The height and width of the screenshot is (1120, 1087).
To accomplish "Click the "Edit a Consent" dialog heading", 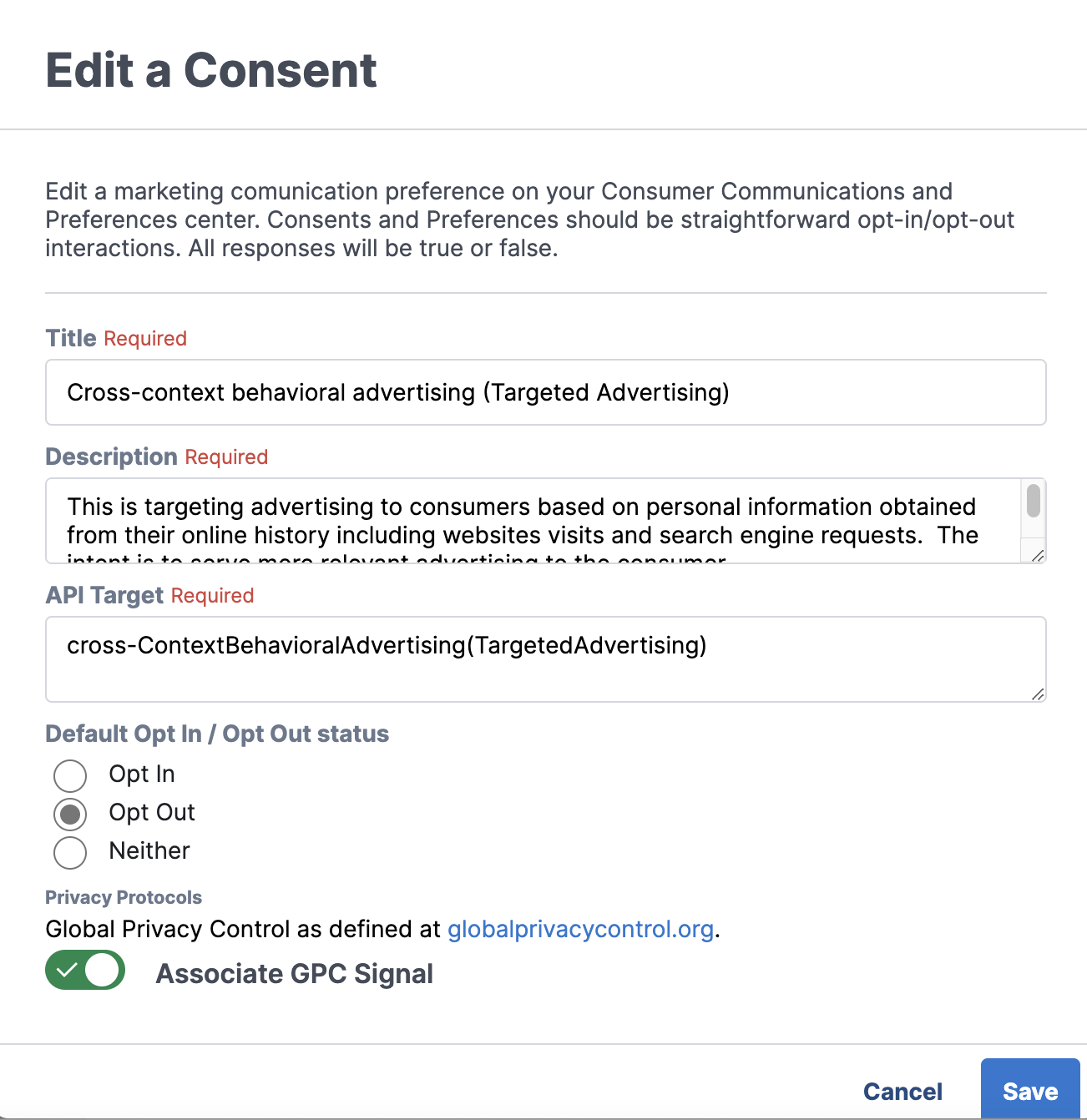I will (x=211, y=70).
